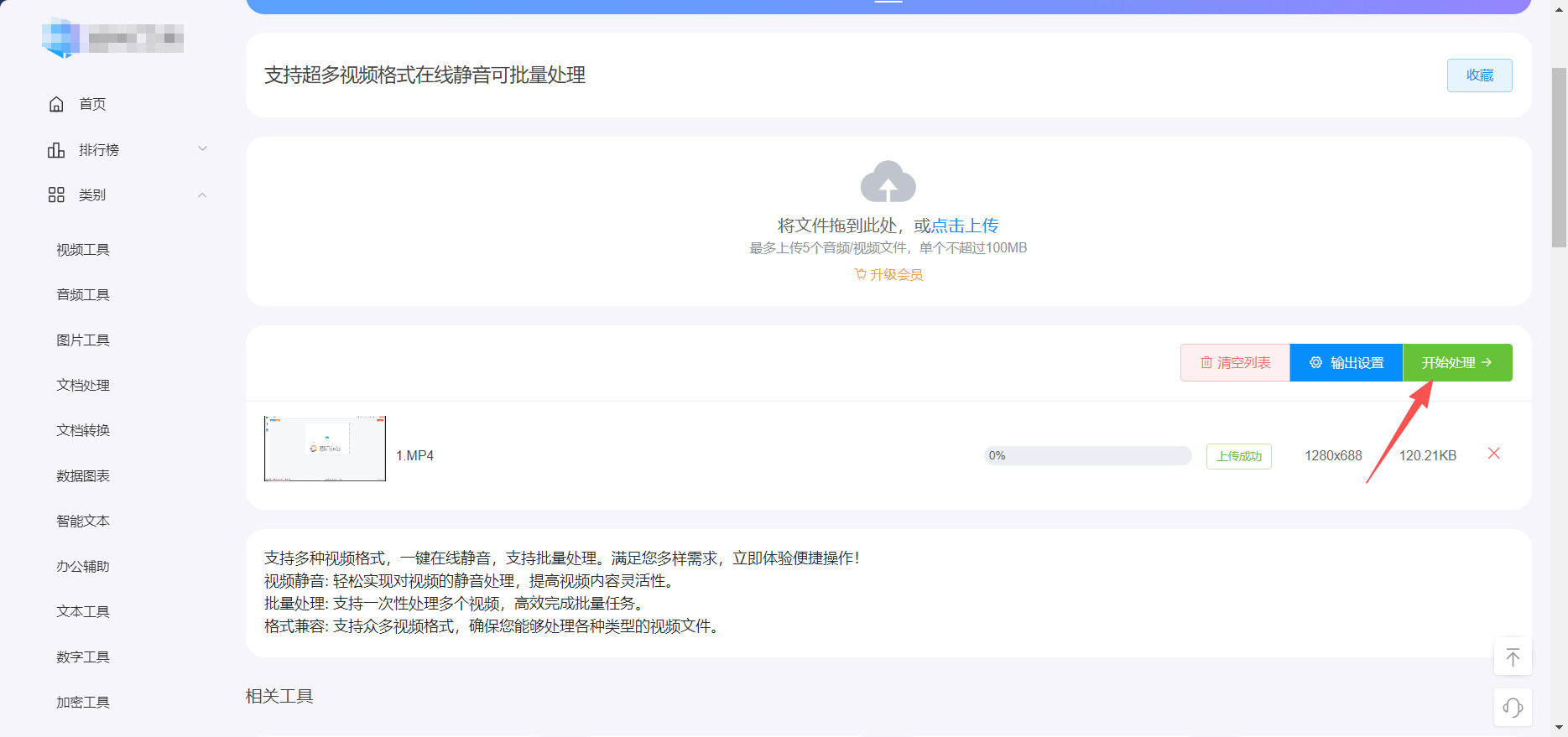
Task: Click the page vertical scrollbar thumb
Action: (1560, 158)
